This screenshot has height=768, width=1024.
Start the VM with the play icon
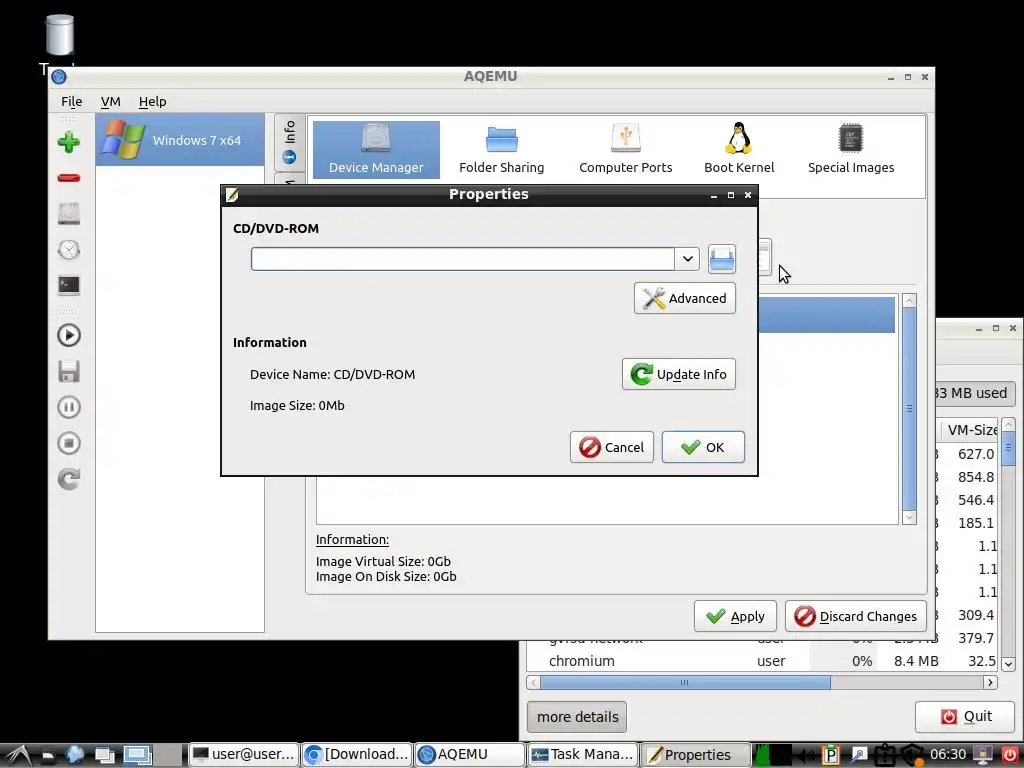coord(69,335)
